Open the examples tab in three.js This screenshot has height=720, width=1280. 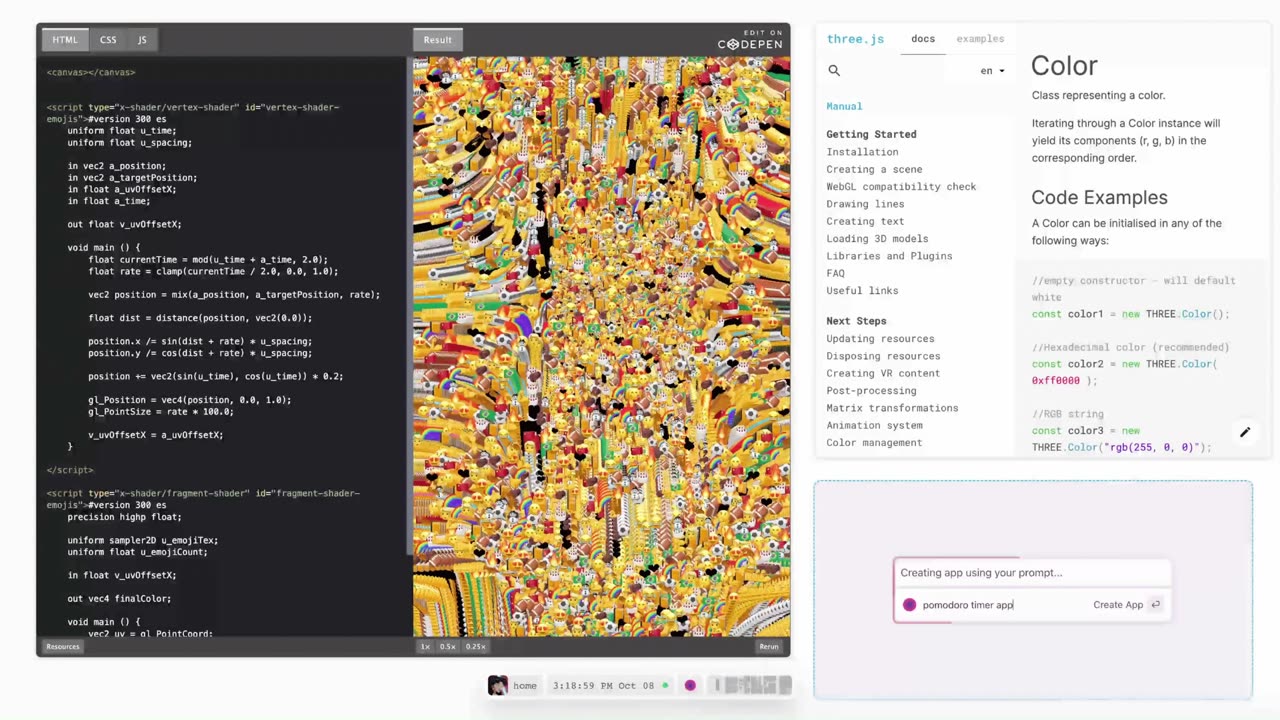click(980, 39)
